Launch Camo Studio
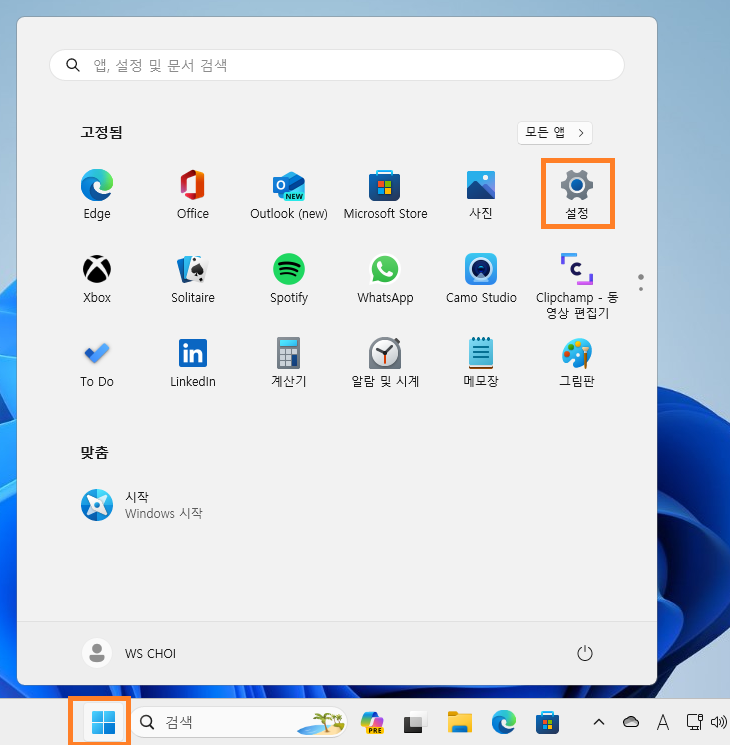Viewport: 730px width, 745px height. click(x=481, y=278)
